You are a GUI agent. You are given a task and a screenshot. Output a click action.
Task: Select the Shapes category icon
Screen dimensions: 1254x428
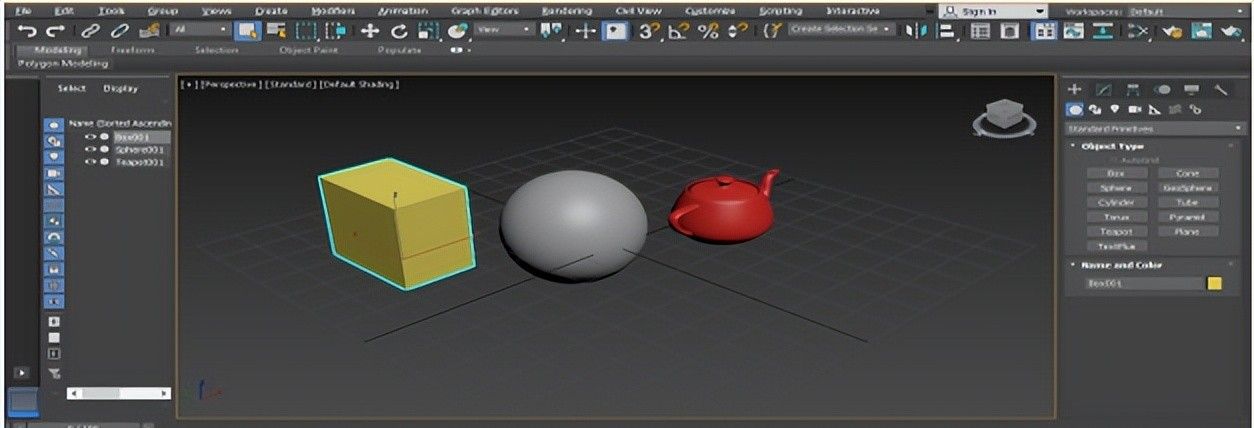point(1096,109)
